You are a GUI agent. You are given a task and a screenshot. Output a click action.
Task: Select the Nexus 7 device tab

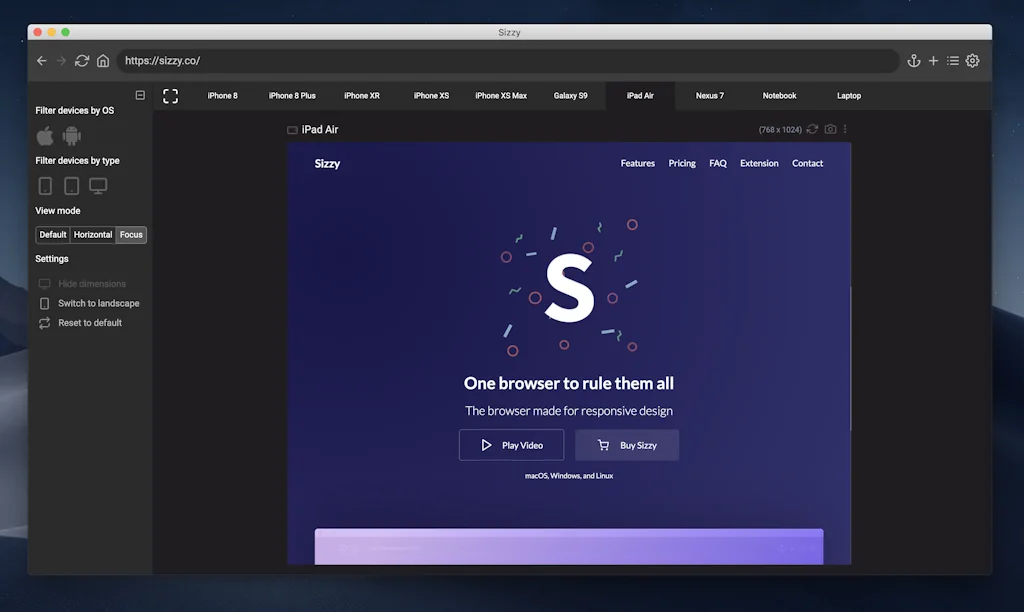tap(710, 96)
